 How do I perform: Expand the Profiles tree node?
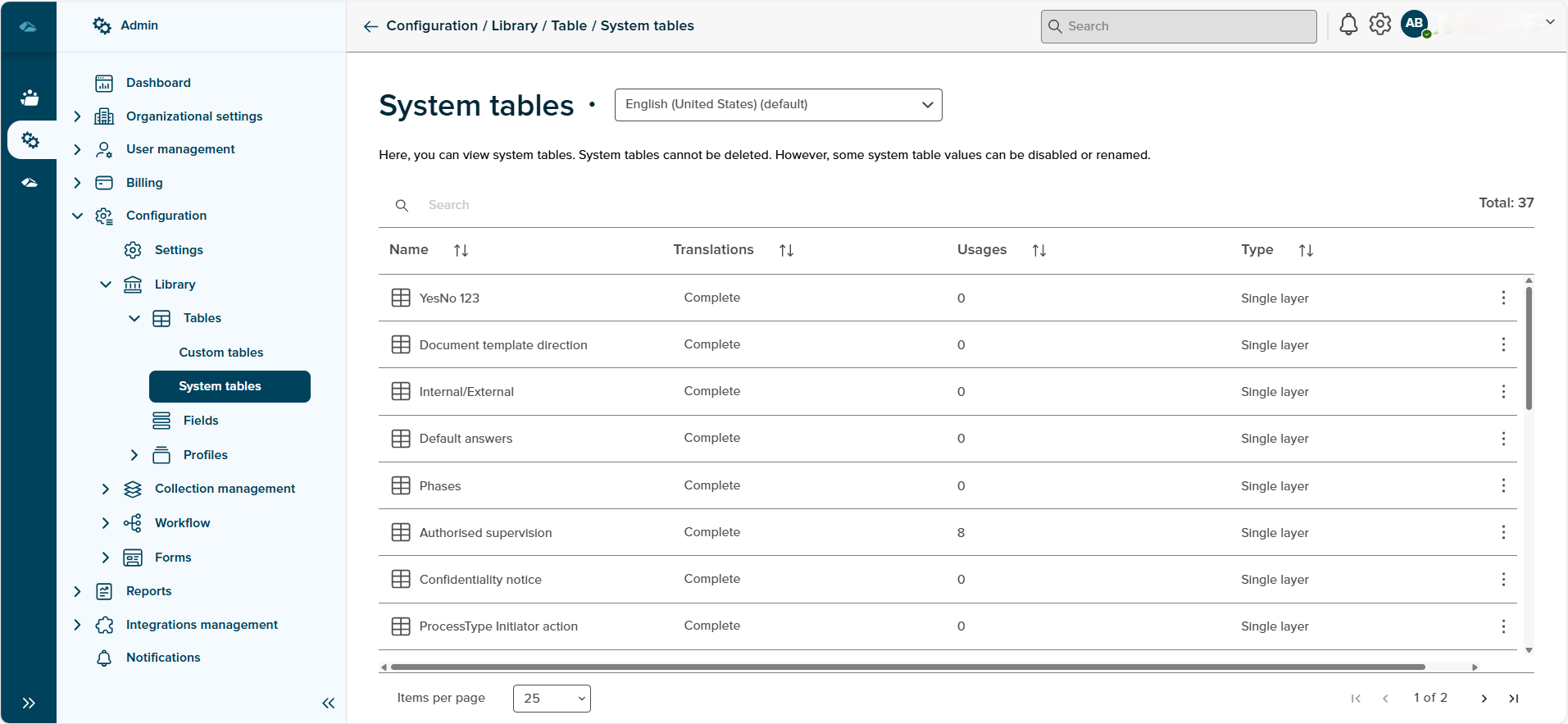tap(134, 455)
